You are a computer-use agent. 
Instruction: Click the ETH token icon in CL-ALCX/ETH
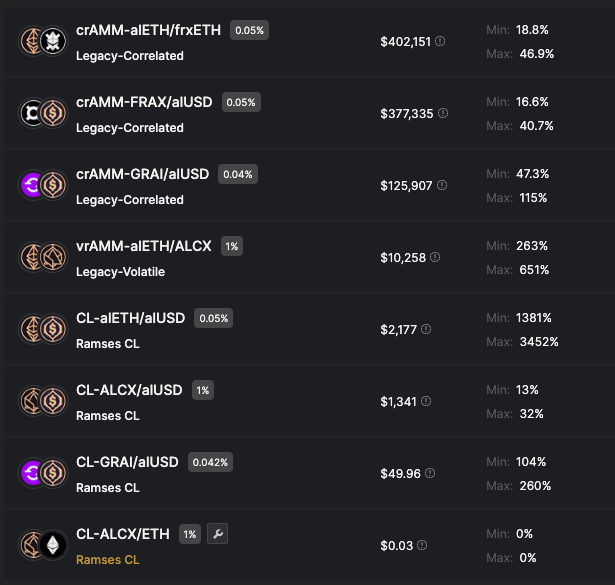pos(53,545)
